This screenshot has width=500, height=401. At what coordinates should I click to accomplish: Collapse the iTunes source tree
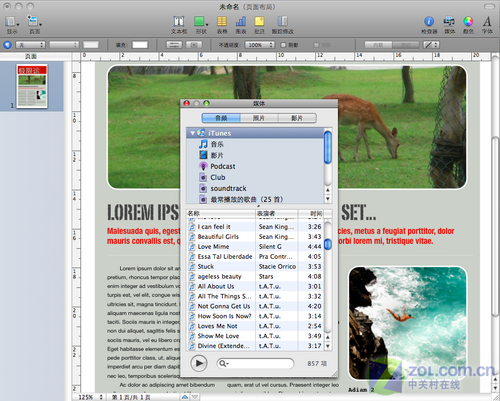pyautogui.click(x=192, y=133)
